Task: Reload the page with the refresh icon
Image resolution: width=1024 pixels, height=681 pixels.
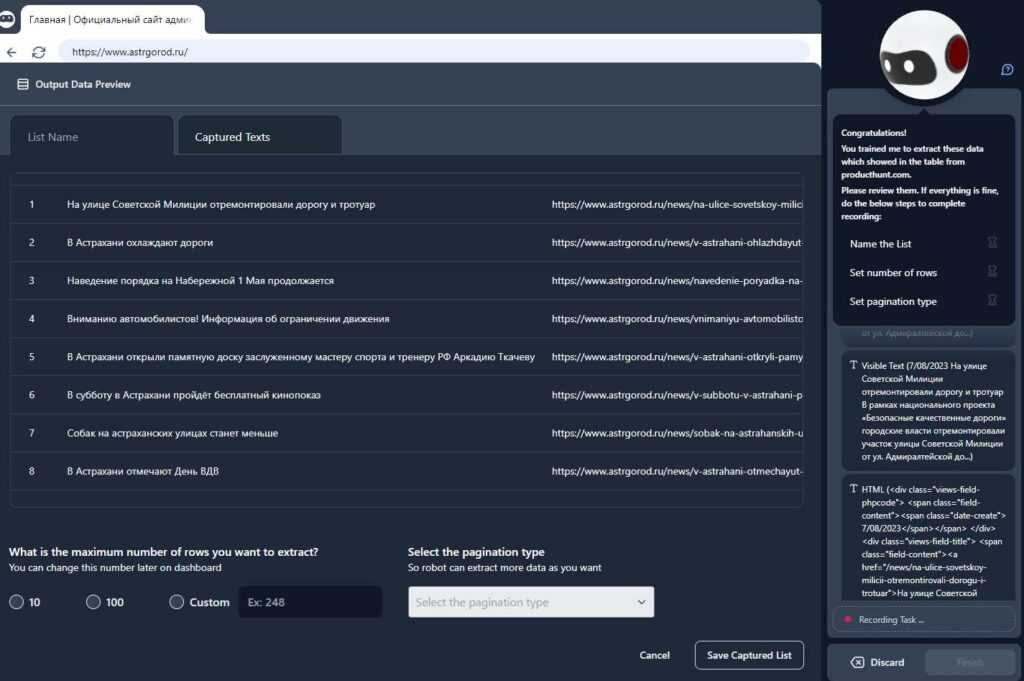Action: pos(39,52)
